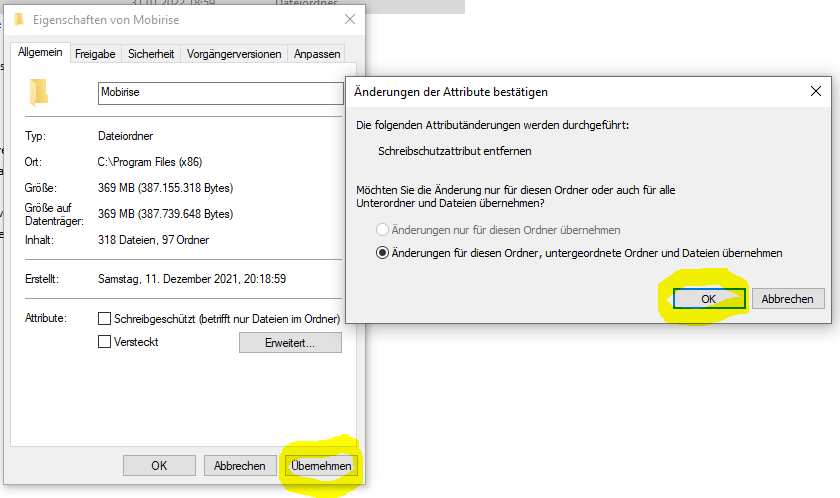Click the large folder icon beside the name

[x=39, y=92]
